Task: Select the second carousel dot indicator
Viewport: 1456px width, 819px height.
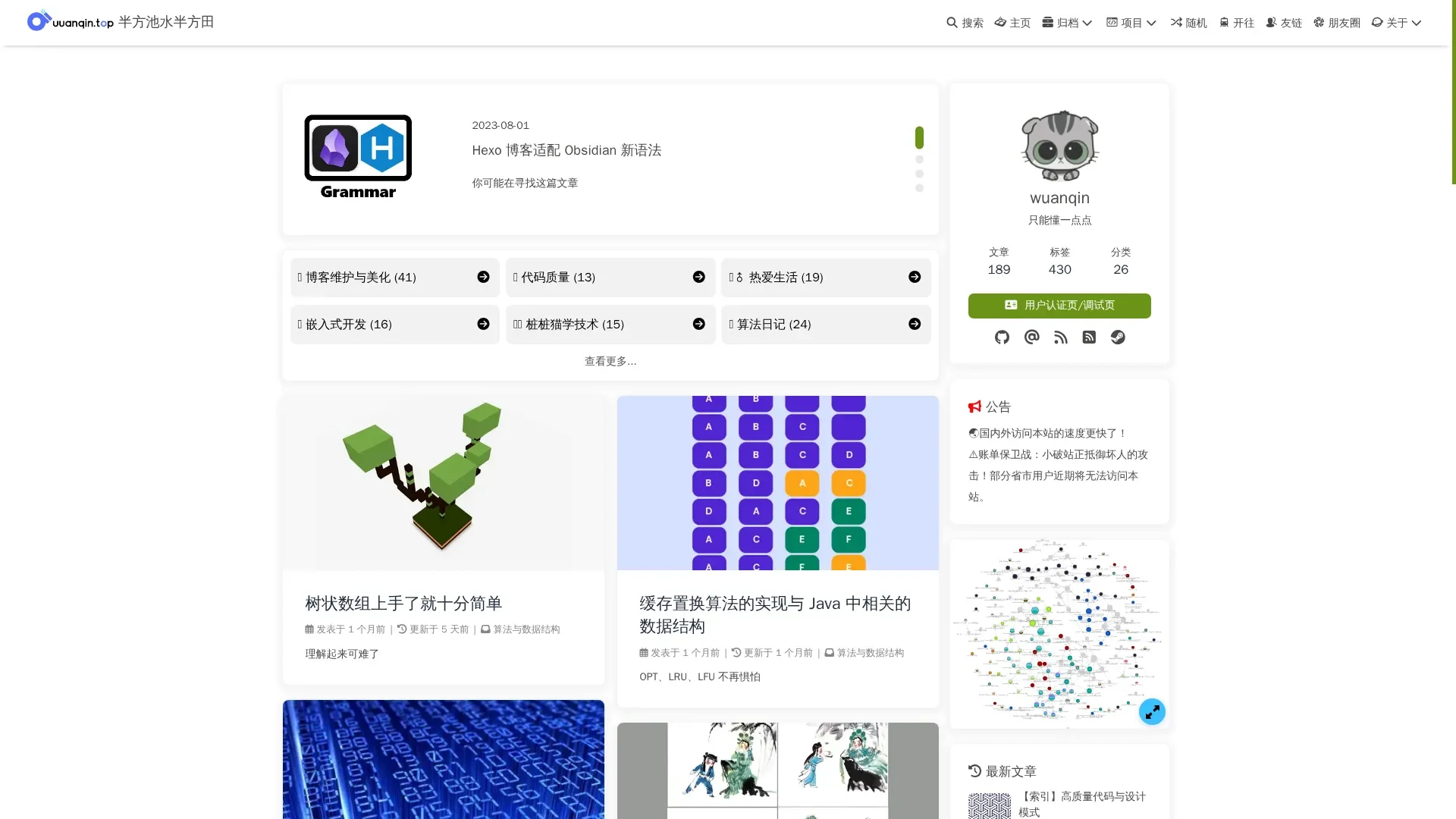Action: click(x=919, y=160)
